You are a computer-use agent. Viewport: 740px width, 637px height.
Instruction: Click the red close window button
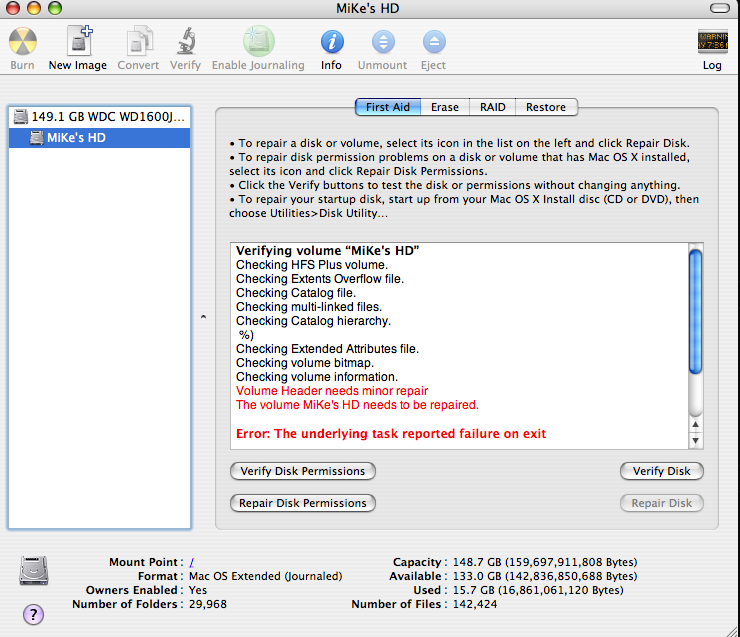[x=13, y=8]
